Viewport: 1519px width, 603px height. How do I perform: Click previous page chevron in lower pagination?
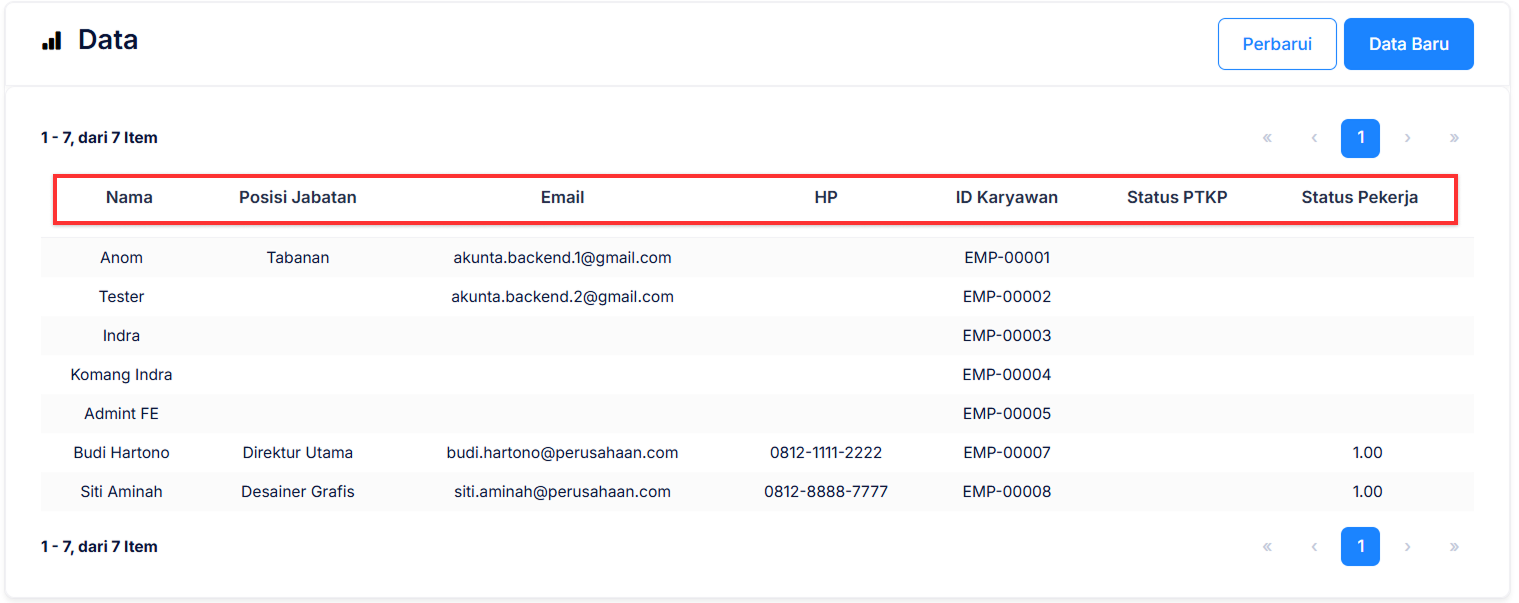click(1314, 547)
